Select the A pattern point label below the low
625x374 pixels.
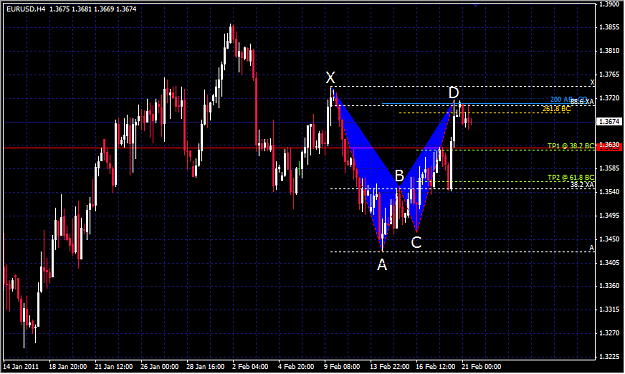(382, 264)
